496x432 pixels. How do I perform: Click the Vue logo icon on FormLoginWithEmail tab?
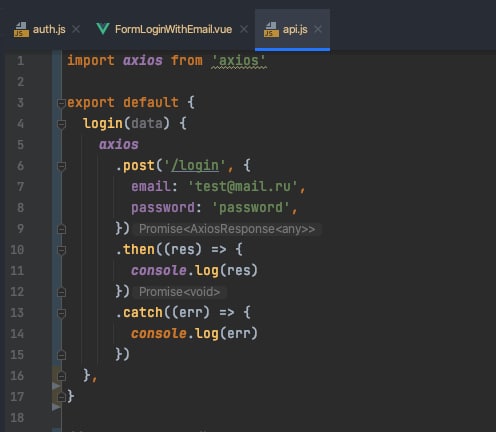[x=103, y=29]
